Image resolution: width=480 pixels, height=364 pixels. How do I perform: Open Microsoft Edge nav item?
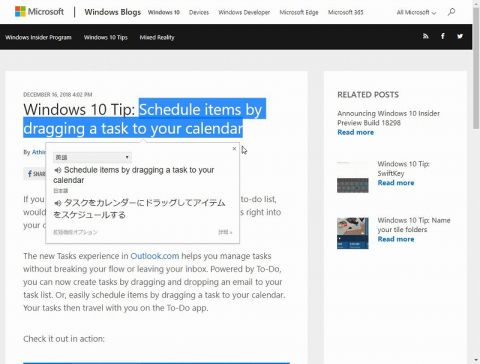299,12
